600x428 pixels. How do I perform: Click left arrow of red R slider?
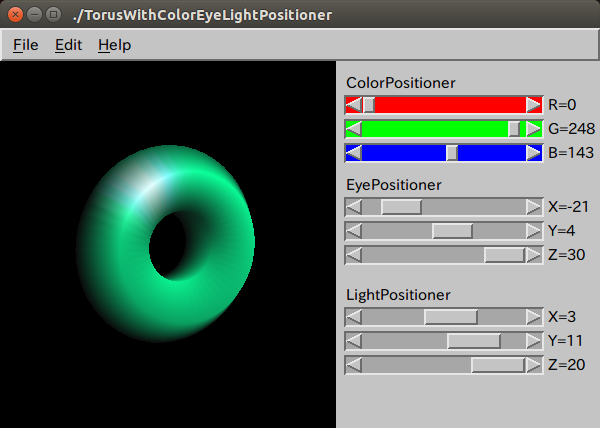[x=354, y=105]
